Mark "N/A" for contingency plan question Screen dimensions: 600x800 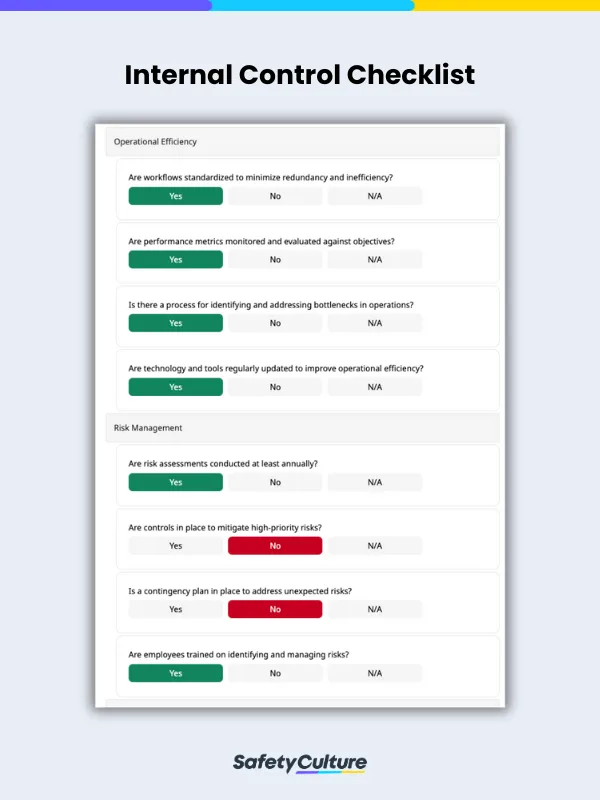click(375, 609)
